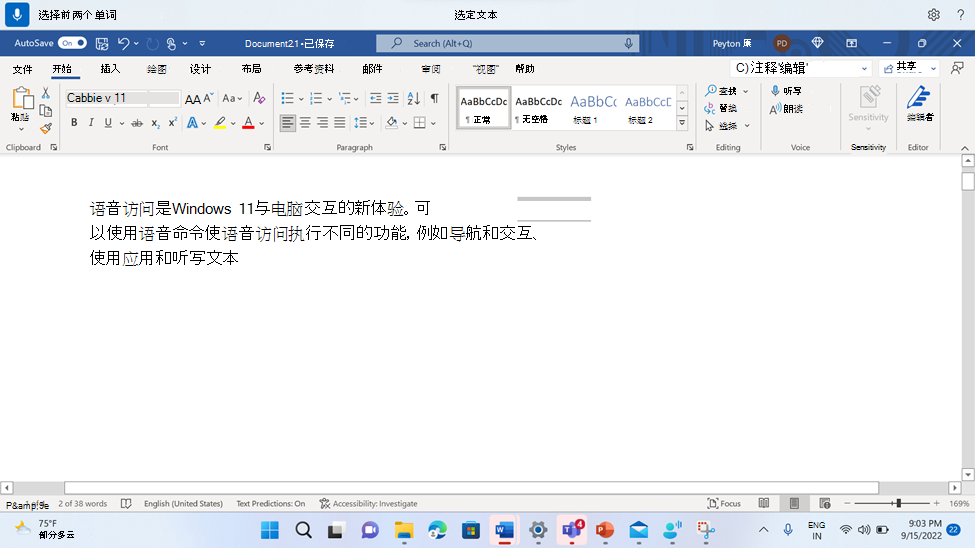This screenshot has height=548, width=975.
Task: Expand the borders dropdown arrow
Action: click(x=433, y=124)
